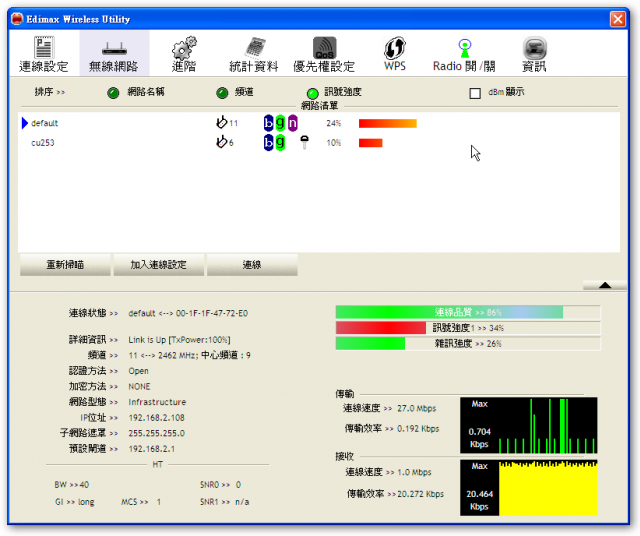The image size is (640, 536).
Task: Click the channel 11 antenna icon
Action: (x=222, y=122)
